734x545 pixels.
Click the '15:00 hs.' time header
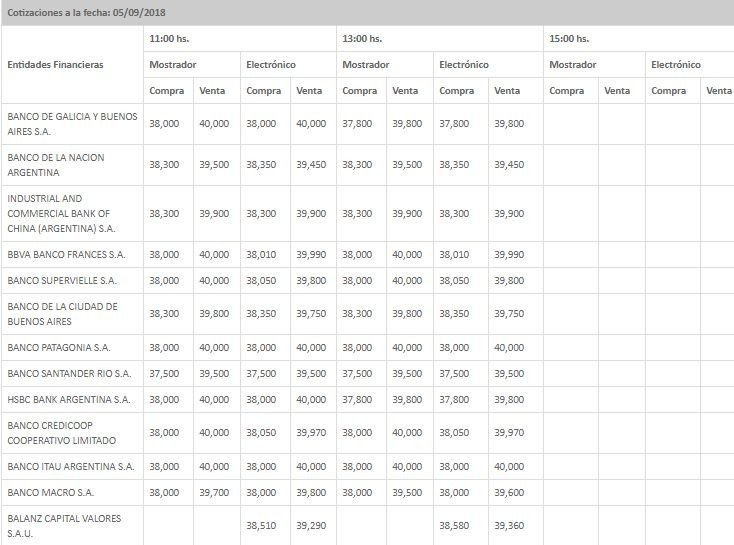(x=569, y=39)
